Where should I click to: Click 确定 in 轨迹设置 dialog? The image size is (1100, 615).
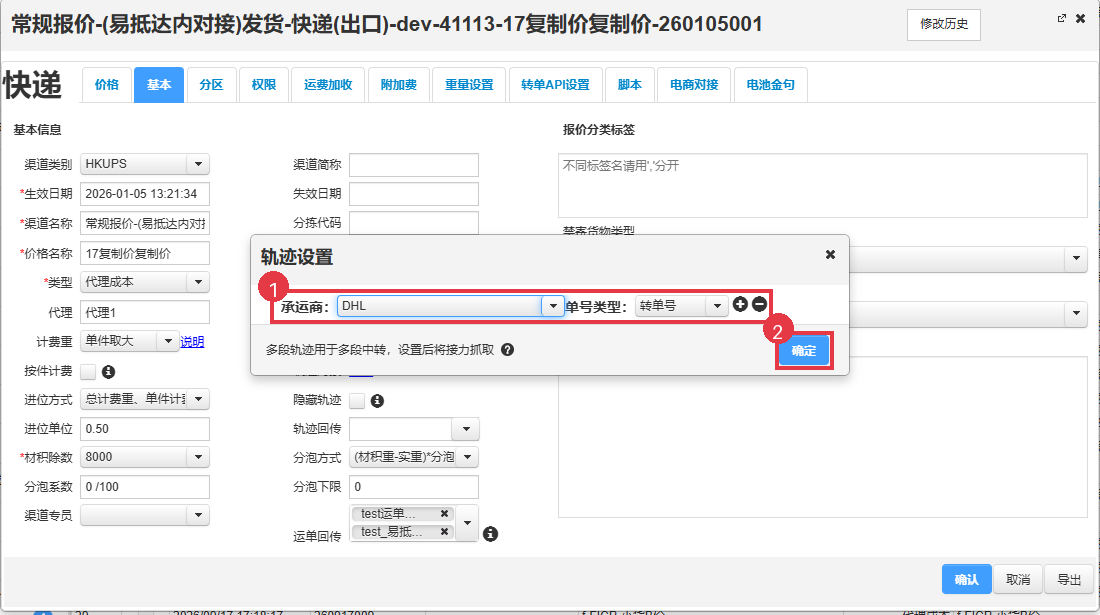tap(804, 351)
